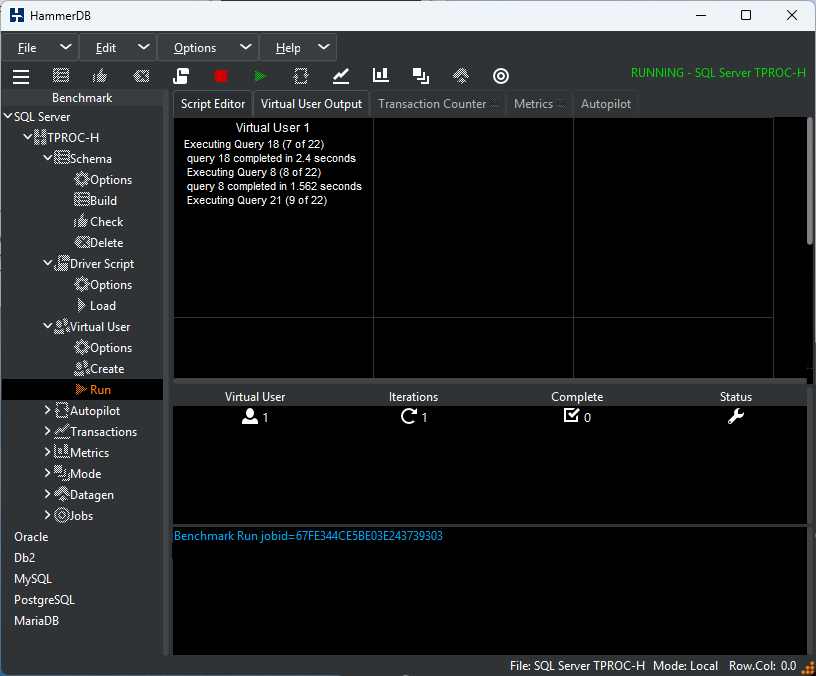
Task: Click the wrench Status icon for Virtual User 1
Action: pyautogui.click(x=736, y=416)
